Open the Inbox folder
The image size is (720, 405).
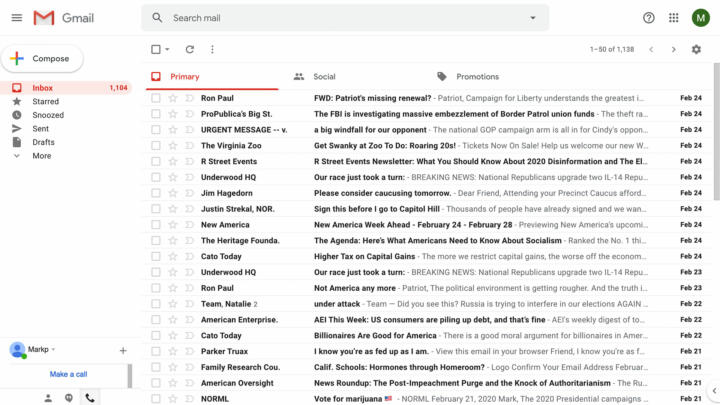coord(67,88)
